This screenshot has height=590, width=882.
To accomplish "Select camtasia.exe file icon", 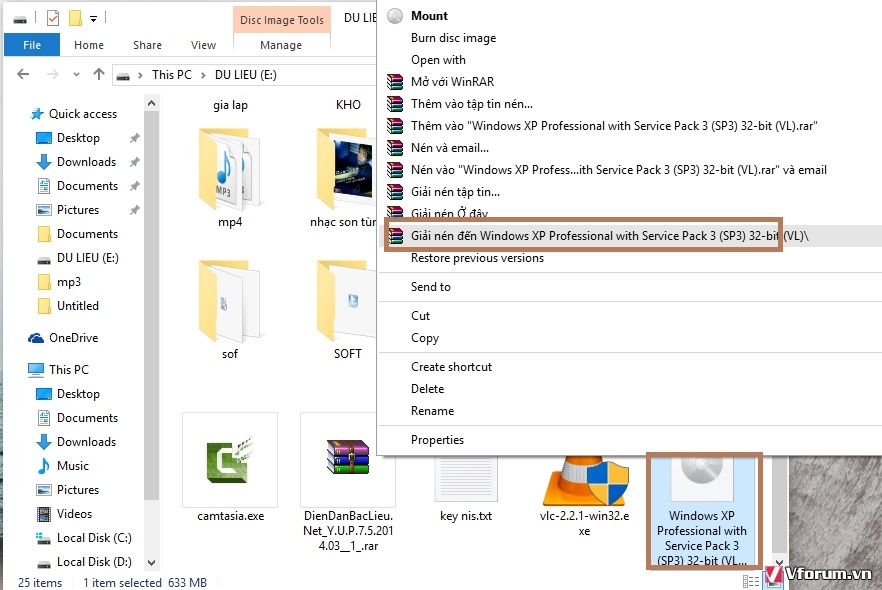I will pos(230,460).
